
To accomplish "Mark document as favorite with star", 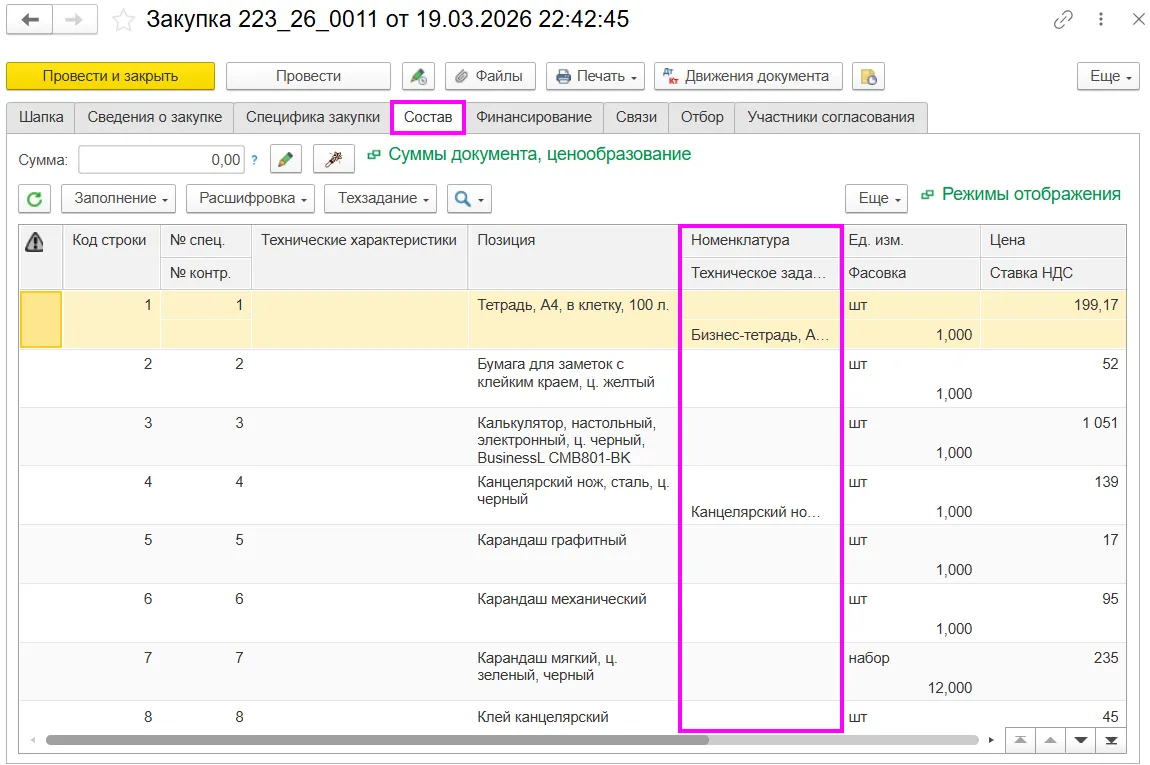I will click(123, 20).
